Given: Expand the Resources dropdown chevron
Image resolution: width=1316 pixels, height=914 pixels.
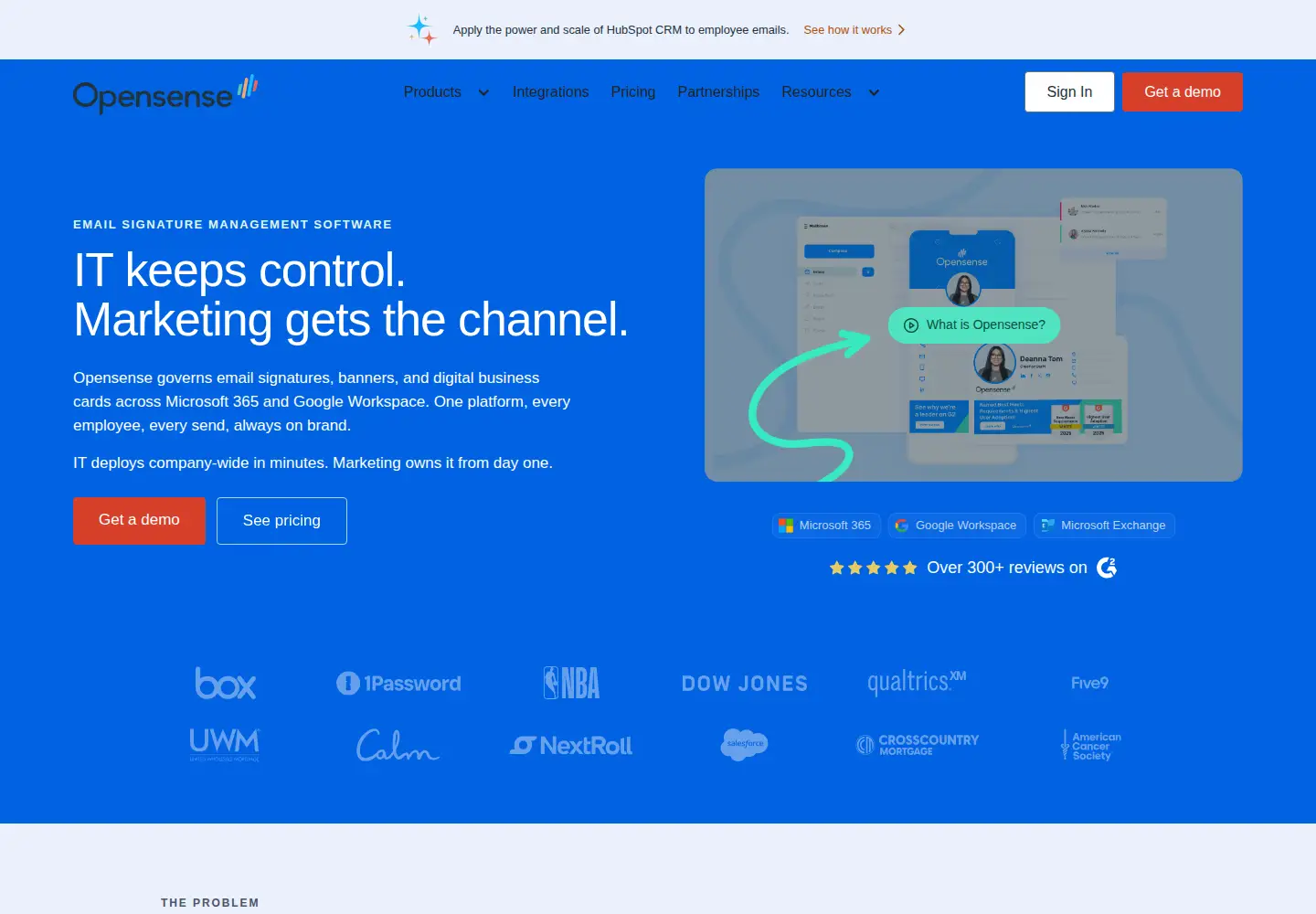Looking at the screenshot, I should pos(874,92).
